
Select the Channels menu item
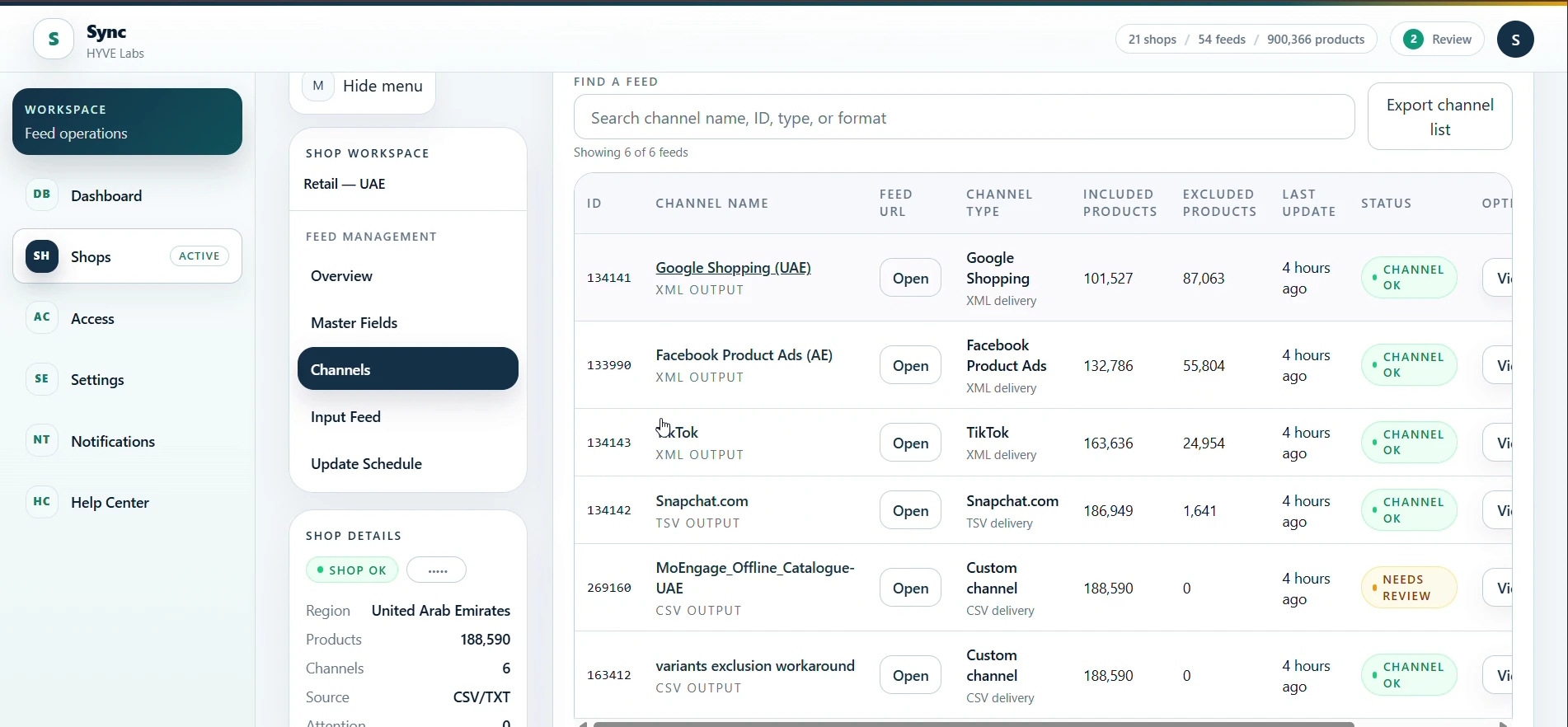(408, 369)
